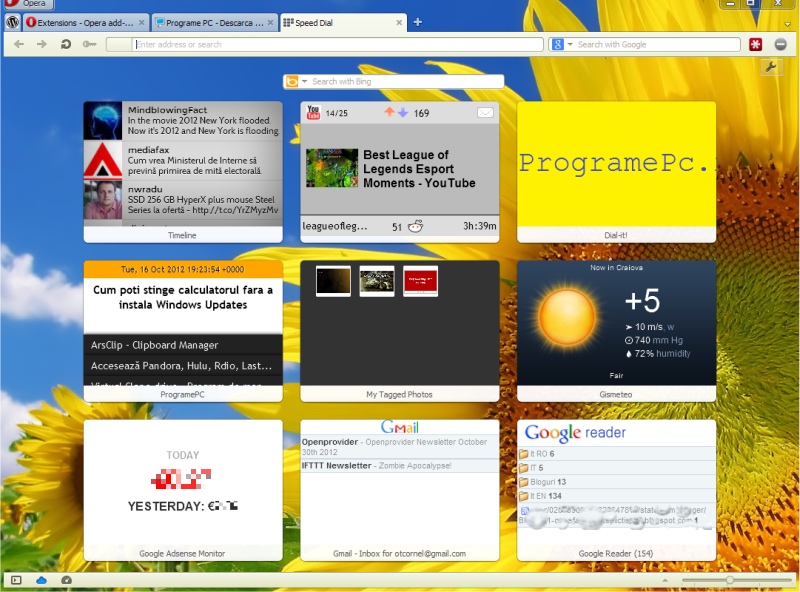Open the Opera main menu button

[x=28, y=4]
